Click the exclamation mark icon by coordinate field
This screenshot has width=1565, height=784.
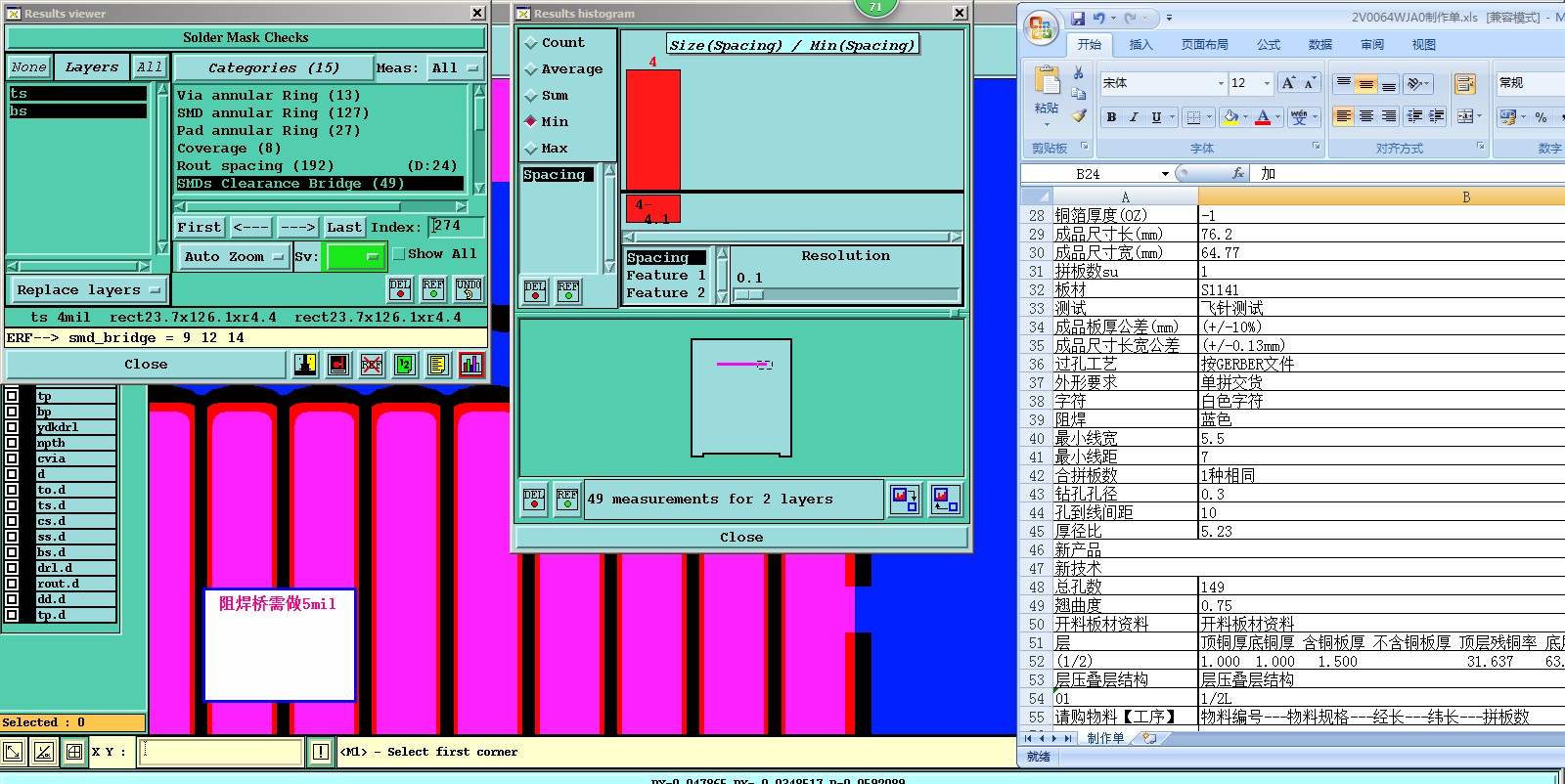pos(321,752)
